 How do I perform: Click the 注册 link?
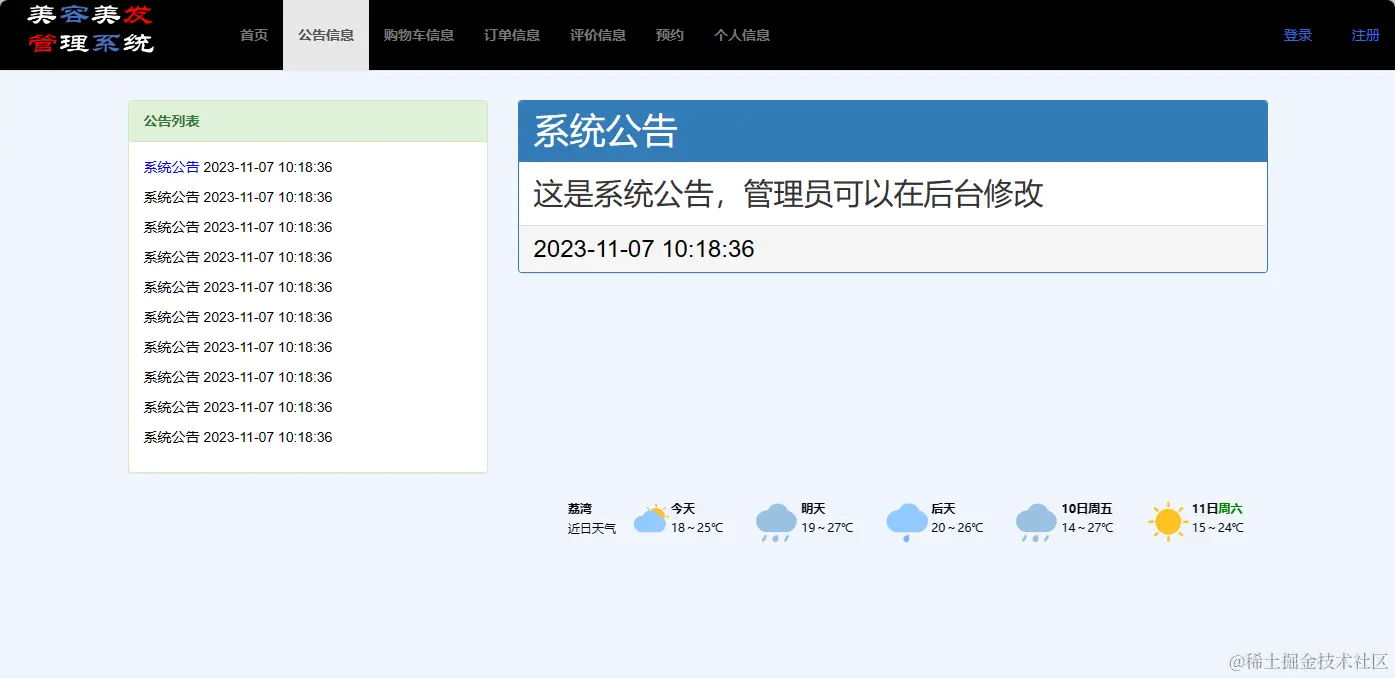1366,35
